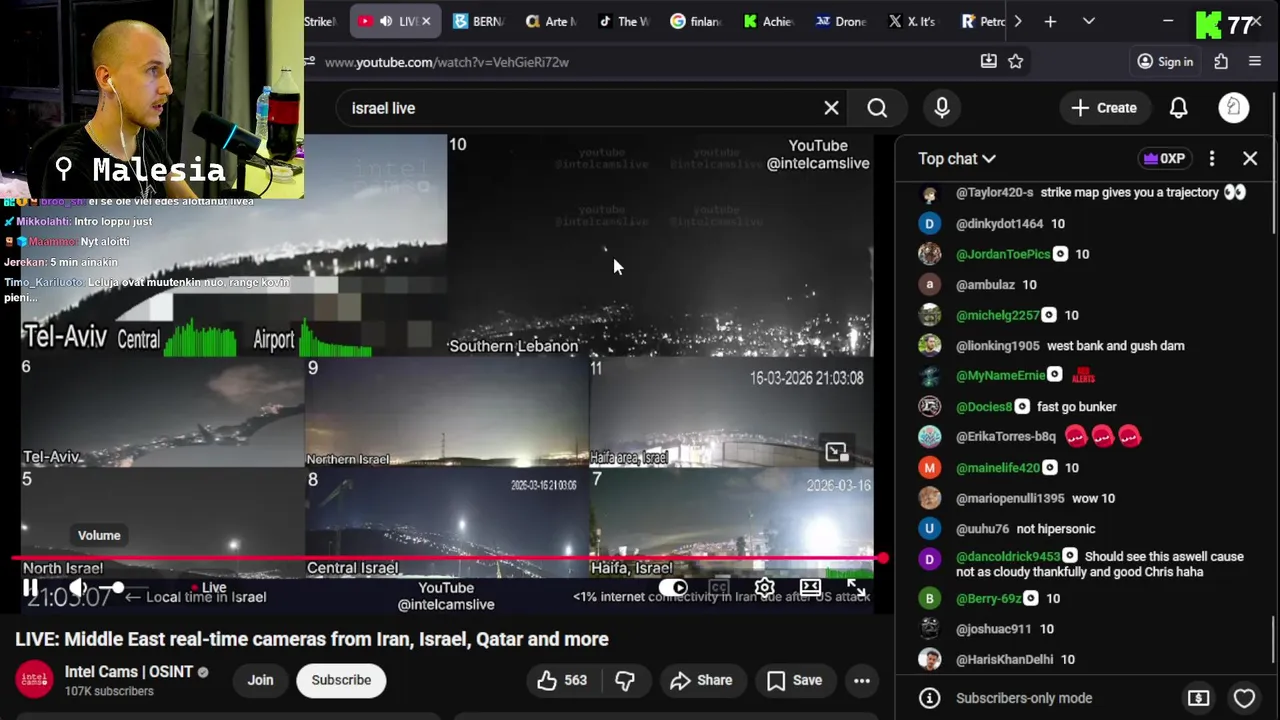The image size is (1280, 720).
Task: Bookmark this page with the star
Action: click(1016, 62)
